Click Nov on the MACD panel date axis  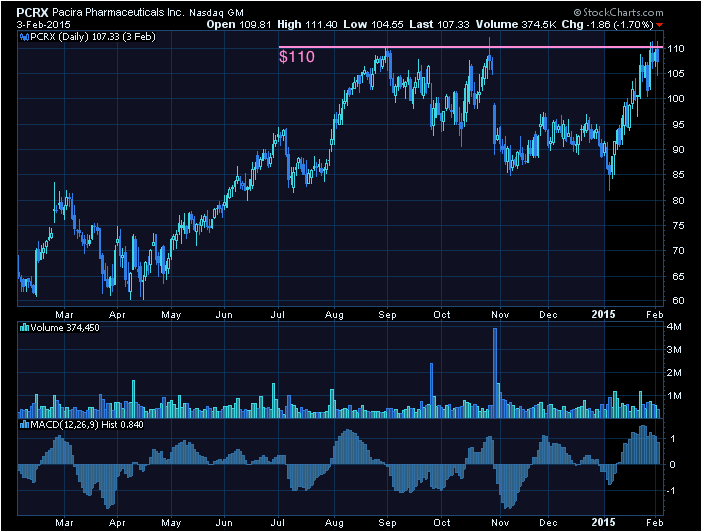pos(500,523)
